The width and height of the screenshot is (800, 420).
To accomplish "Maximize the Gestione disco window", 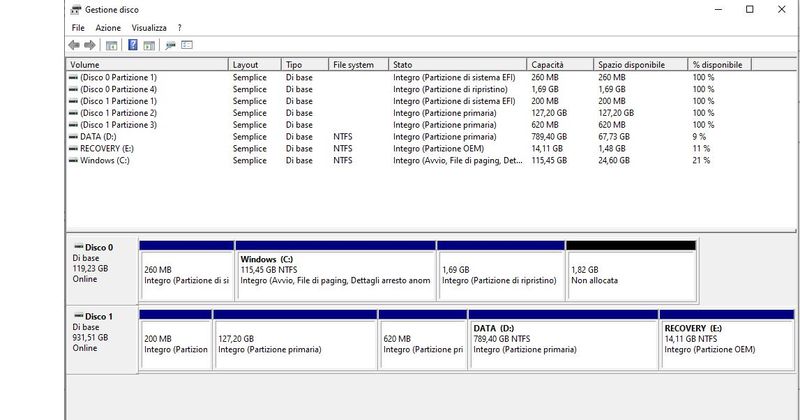I will click(x=749, y=9).
